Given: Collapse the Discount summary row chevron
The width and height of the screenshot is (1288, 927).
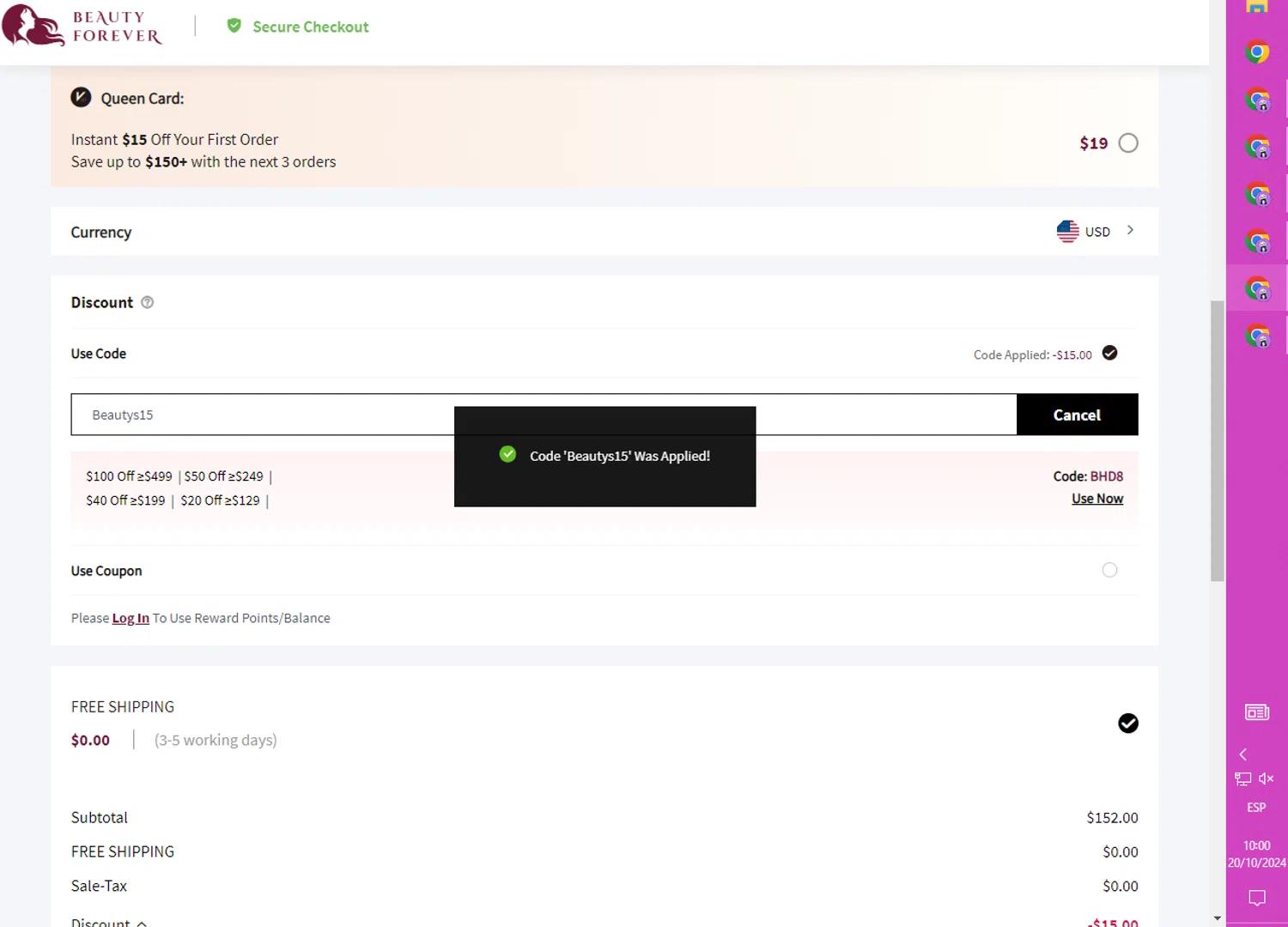Looking at the screenshot, I should tap(142, 924).
